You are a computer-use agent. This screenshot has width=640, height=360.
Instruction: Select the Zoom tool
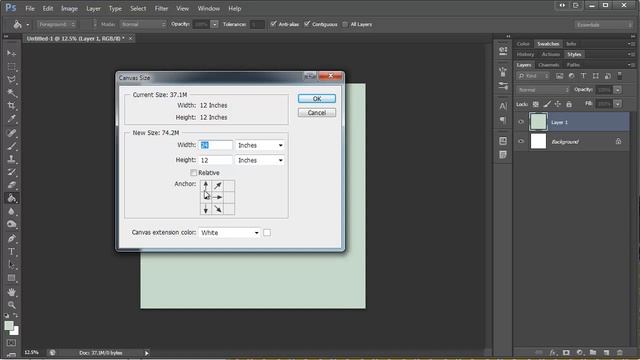coord(11,305)
